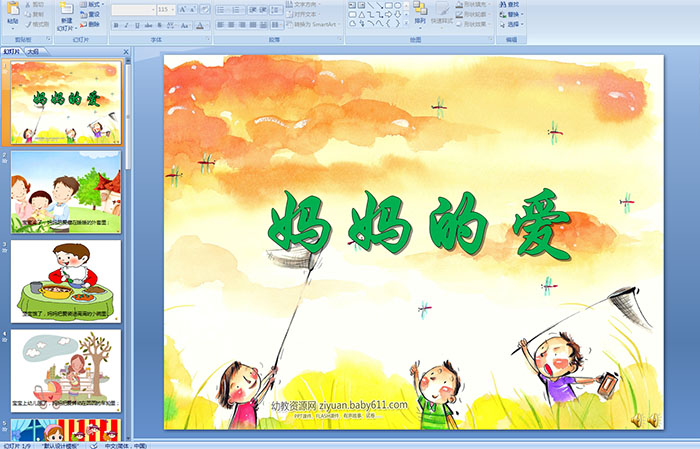700x449 pixels.
Task: Click the Shrink Font icon
Action: 192,9
